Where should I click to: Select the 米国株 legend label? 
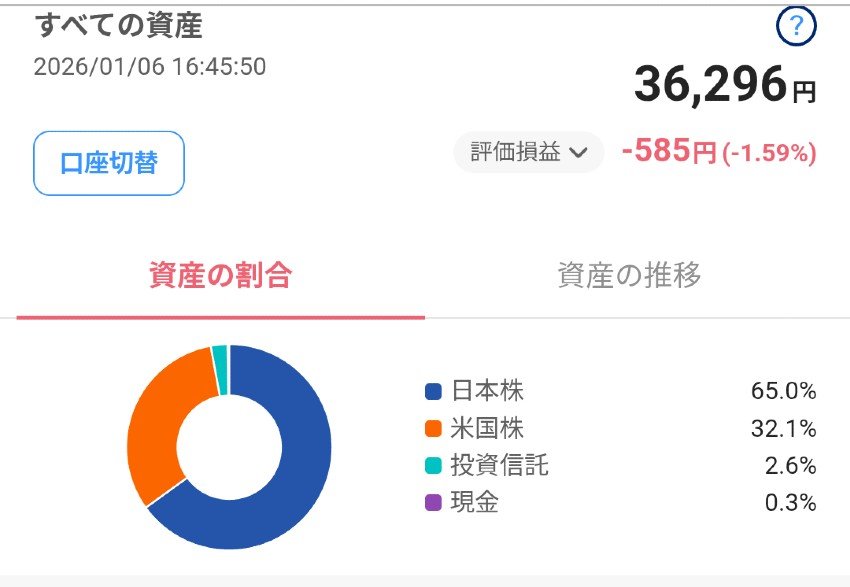(x=487, y=429)
